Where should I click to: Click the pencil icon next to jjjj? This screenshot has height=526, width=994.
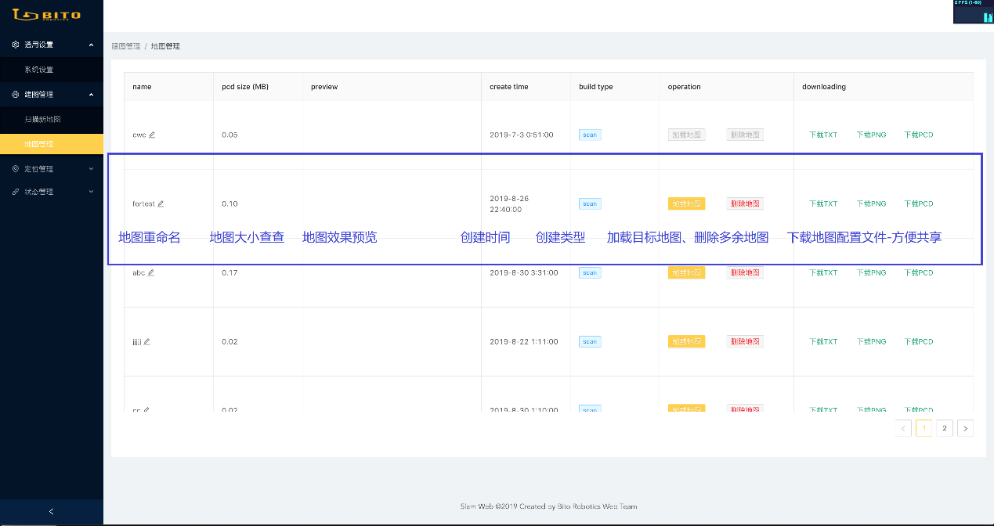tap(147, 341)
